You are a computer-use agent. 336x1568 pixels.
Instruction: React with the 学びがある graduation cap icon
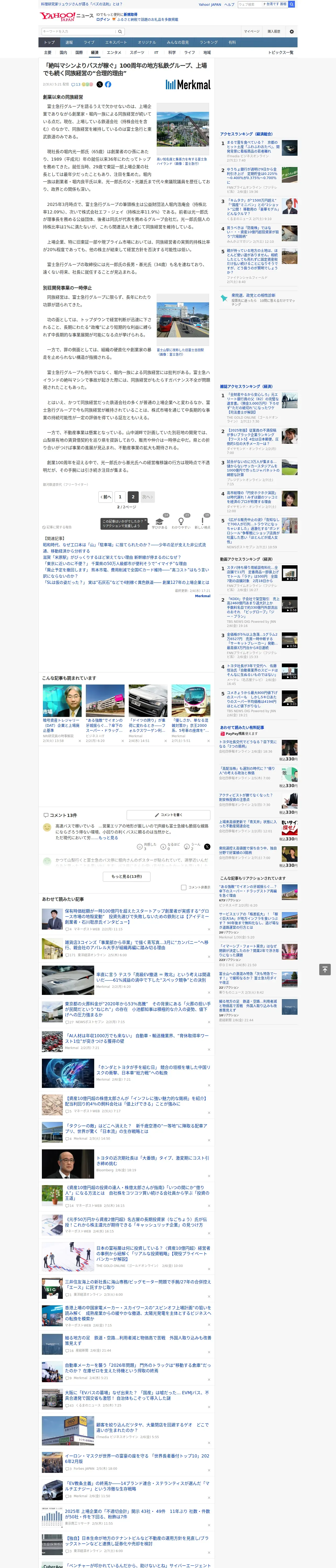[160, 522]
